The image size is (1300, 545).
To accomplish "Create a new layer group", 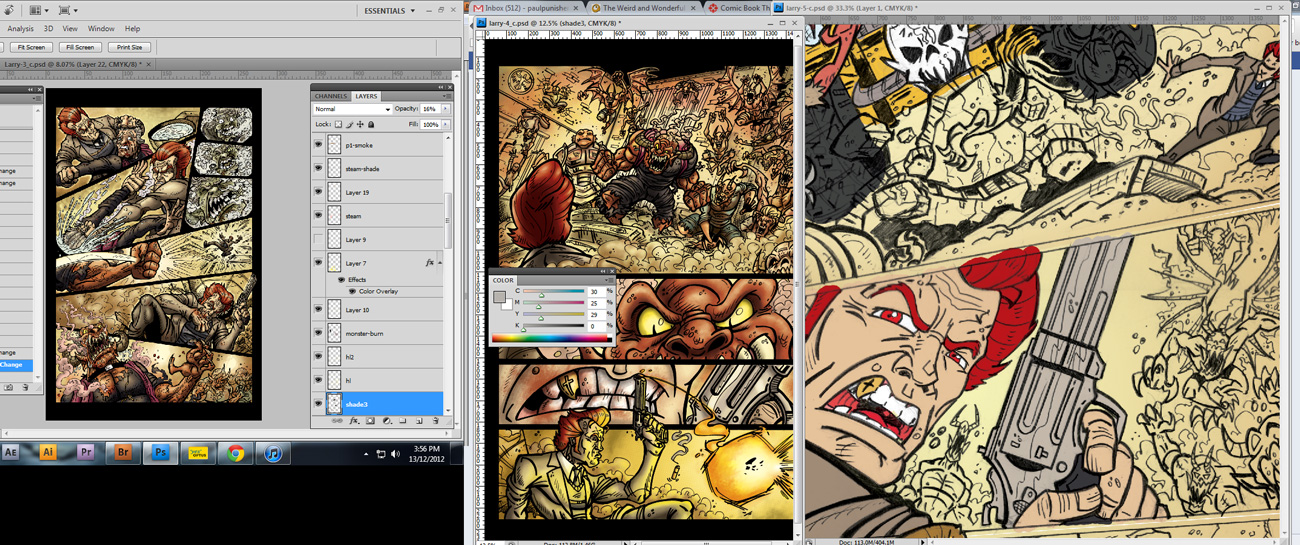I will (x=403, y=421).
